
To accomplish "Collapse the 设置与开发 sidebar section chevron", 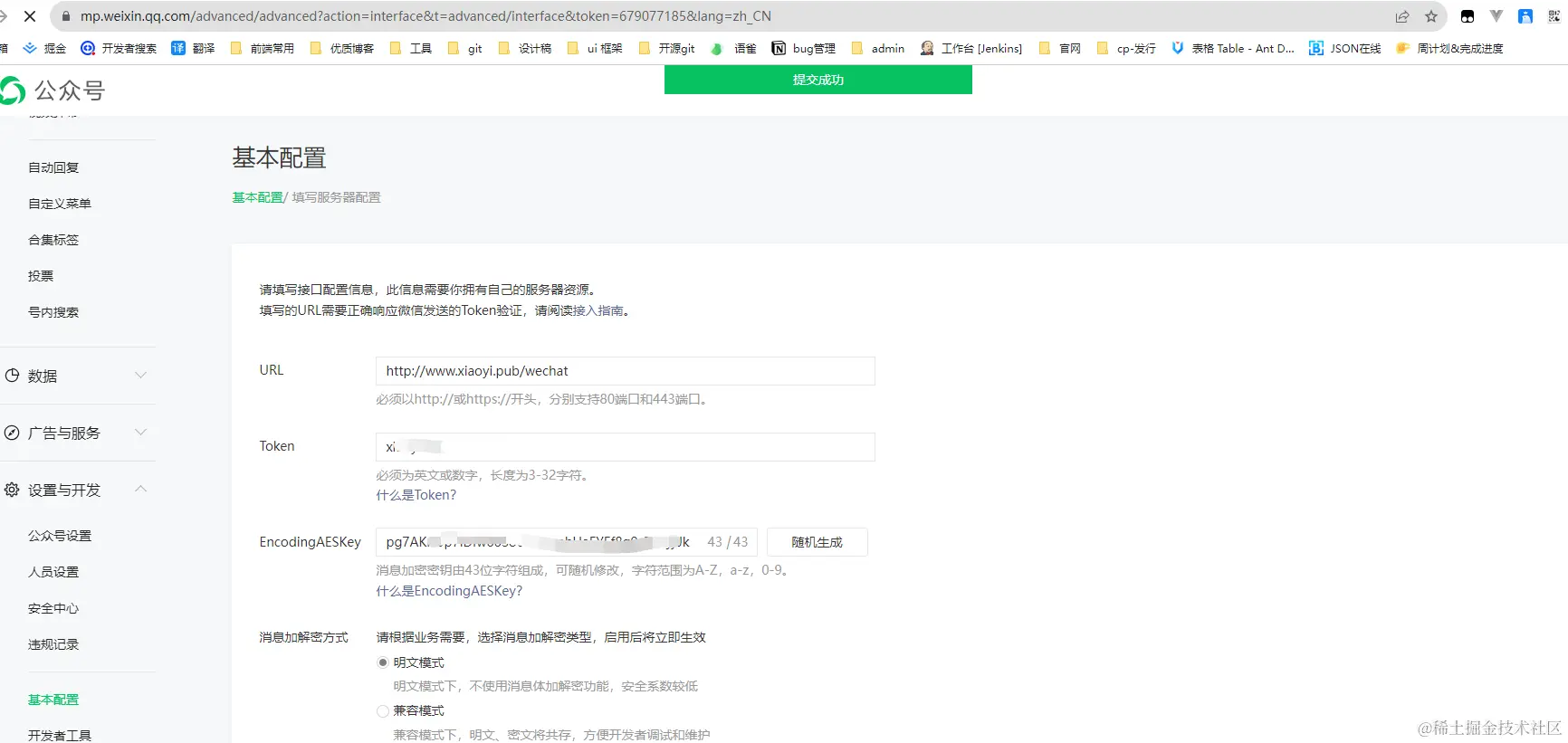I will click(x=140, y=490).
